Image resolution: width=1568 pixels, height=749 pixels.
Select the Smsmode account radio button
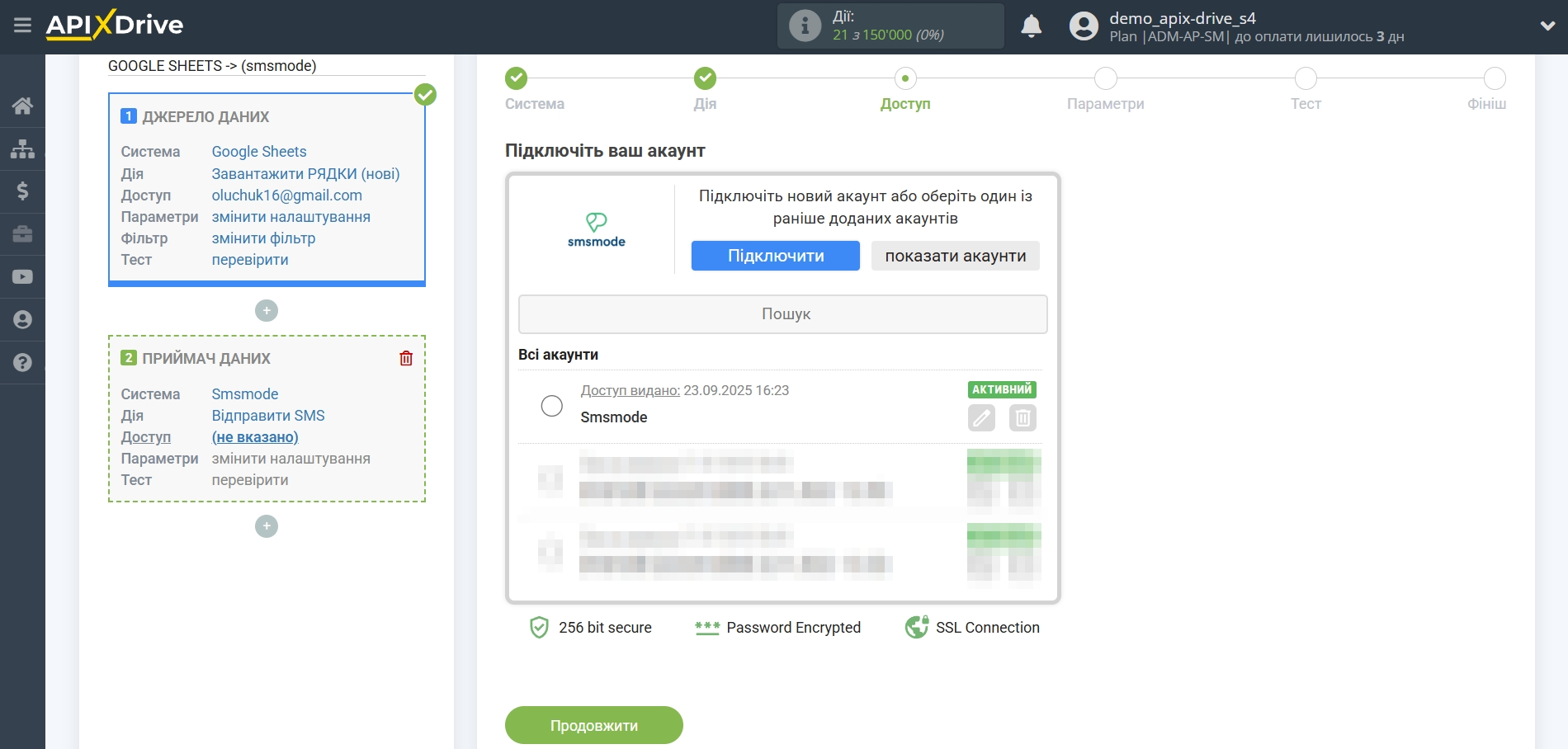[551, 406]
